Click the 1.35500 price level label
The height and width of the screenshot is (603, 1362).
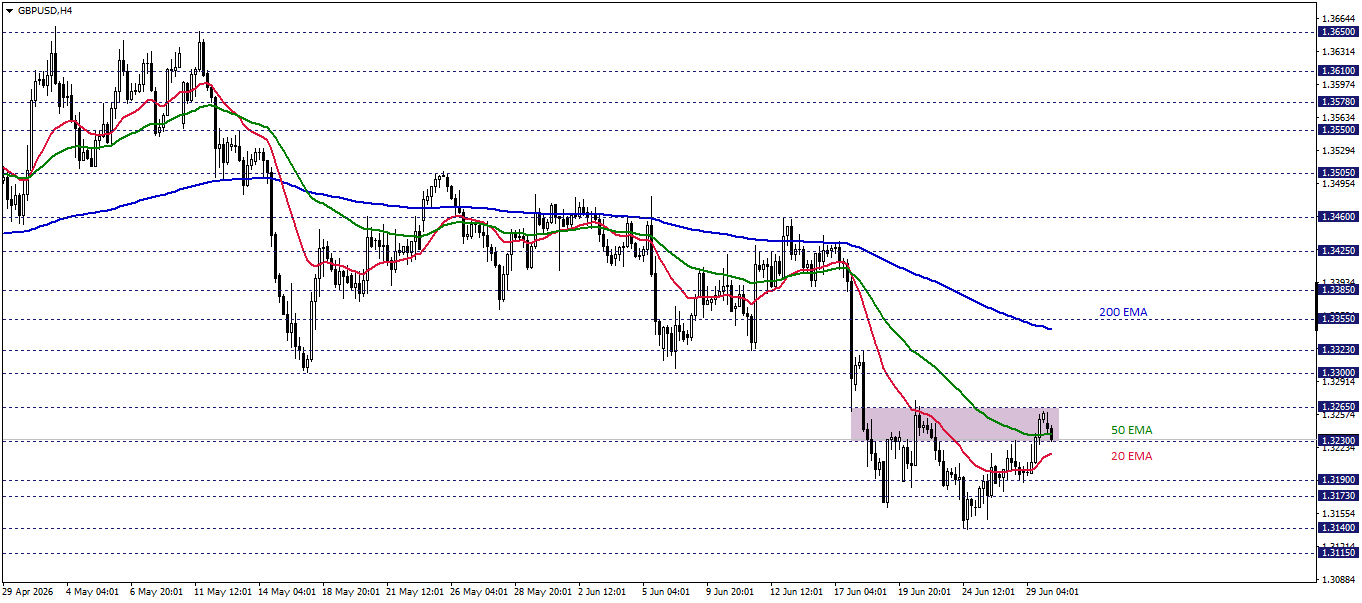tap(1338, 129)
